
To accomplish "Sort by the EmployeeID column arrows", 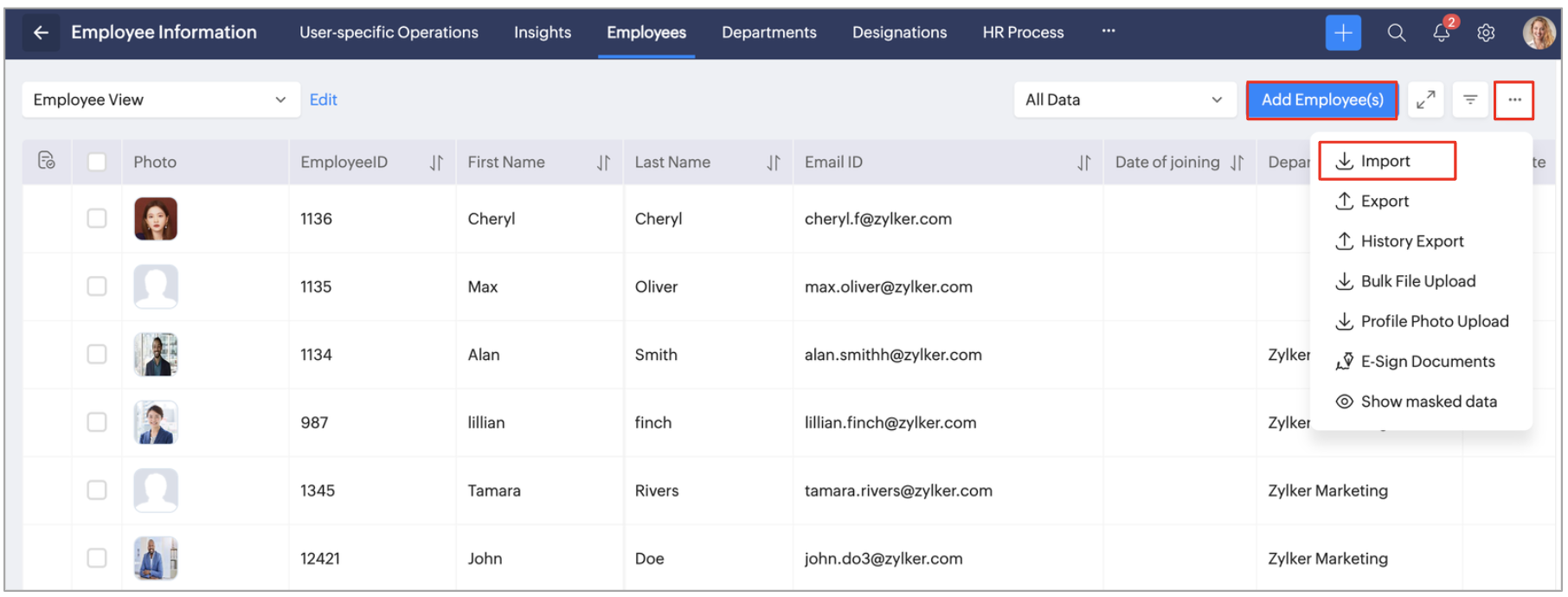I will click(x=436, y=163).
